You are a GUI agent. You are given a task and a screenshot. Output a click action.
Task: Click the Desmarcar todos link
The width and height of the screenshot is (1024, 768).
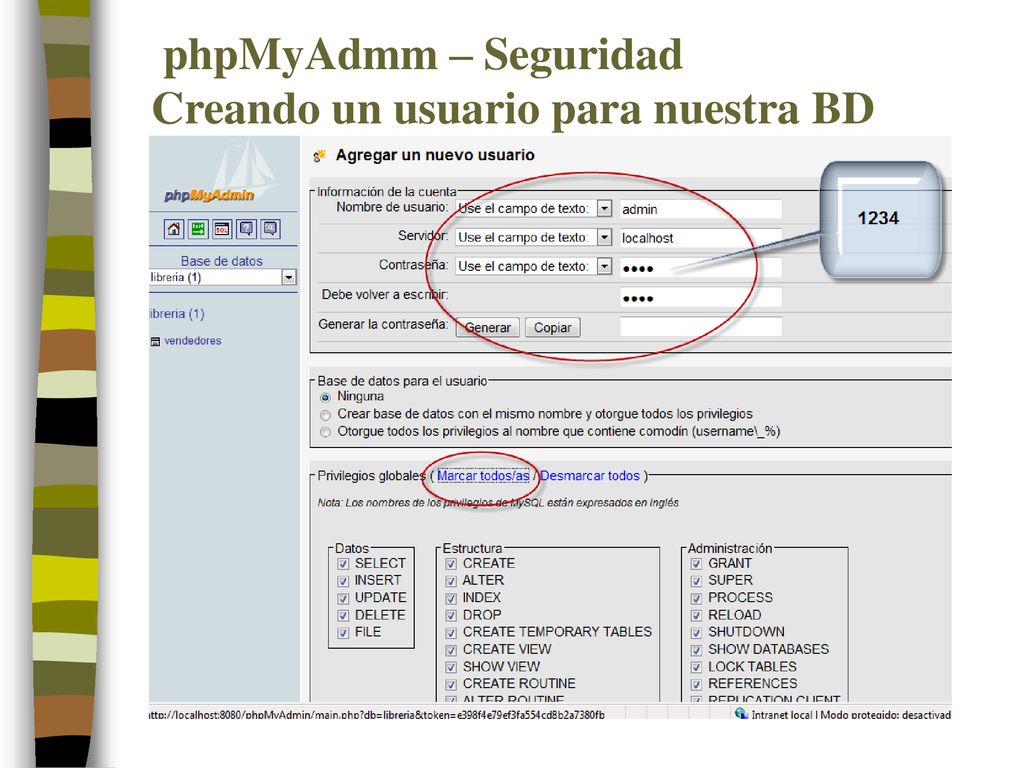pyautogui.click(x=590, y=476)
